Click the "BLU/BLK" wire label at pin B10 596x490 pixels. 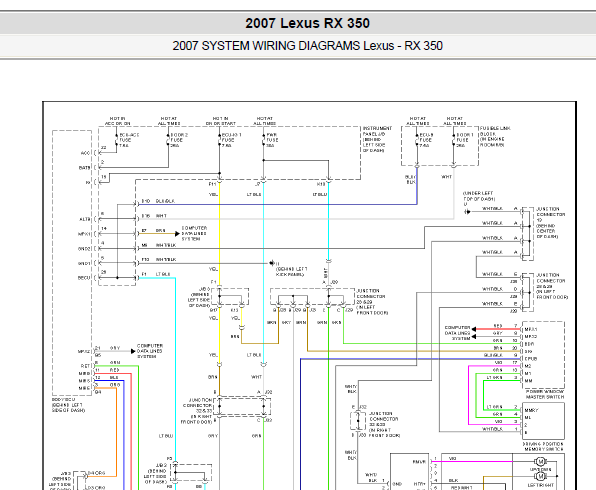pyautogui.click(x=165, y=201)
